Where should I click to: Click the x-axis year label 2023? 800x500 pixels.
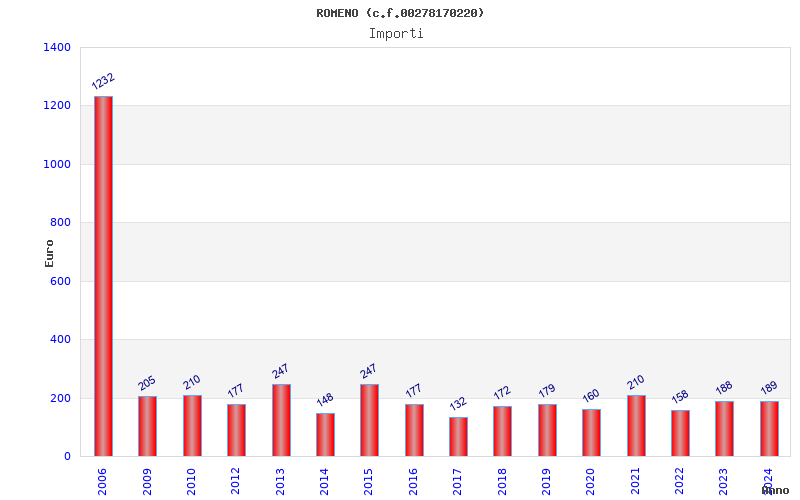(723, 482)
